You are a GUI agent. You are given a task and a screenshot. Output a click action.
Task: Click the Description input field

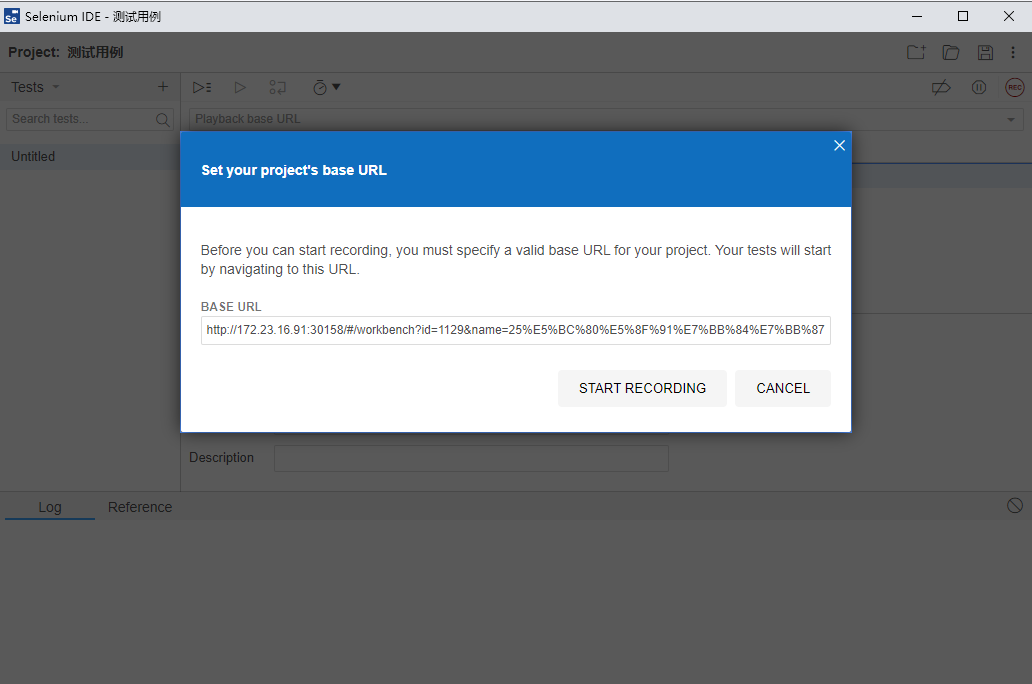[x=471, y=458]
